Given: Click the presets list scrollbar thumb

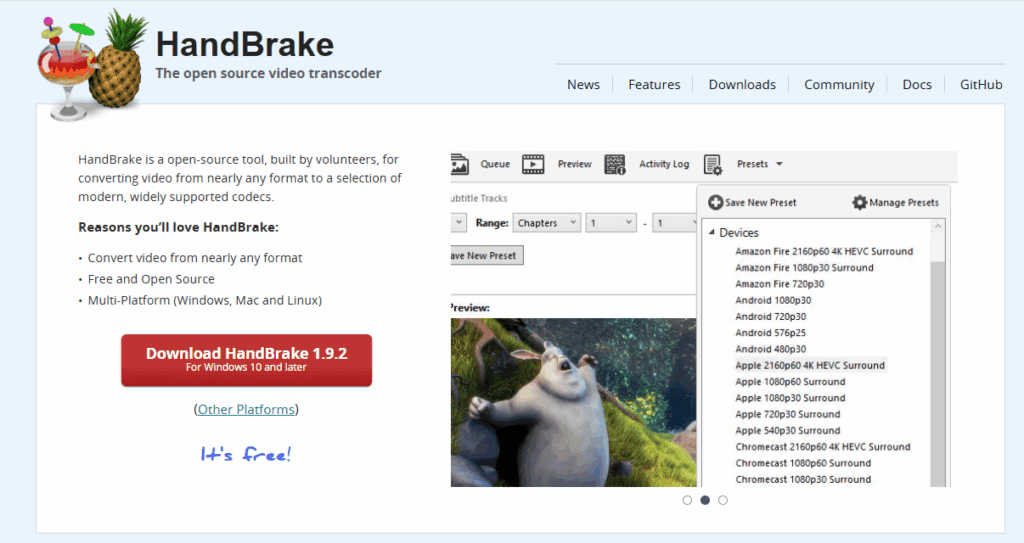Looking at the screenshot, I should [938, 372].
